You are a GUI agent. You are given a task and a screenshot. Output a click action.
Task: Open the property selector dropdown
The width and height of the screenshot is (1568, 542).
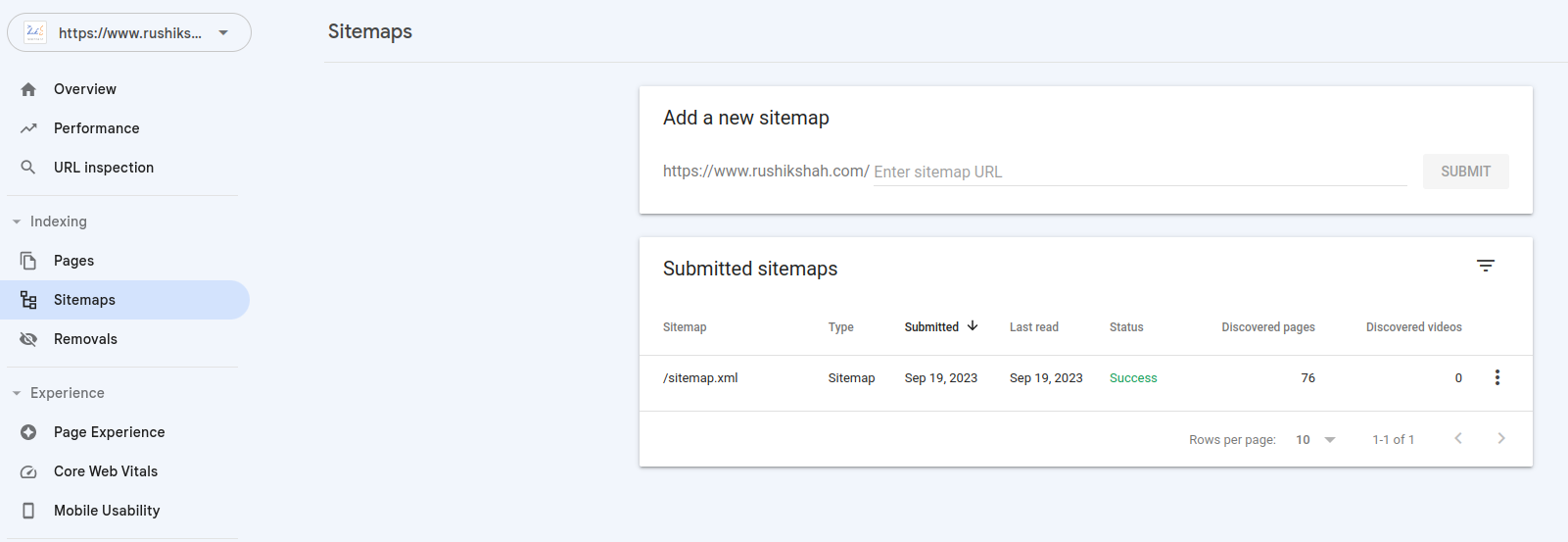coord(129,32)
